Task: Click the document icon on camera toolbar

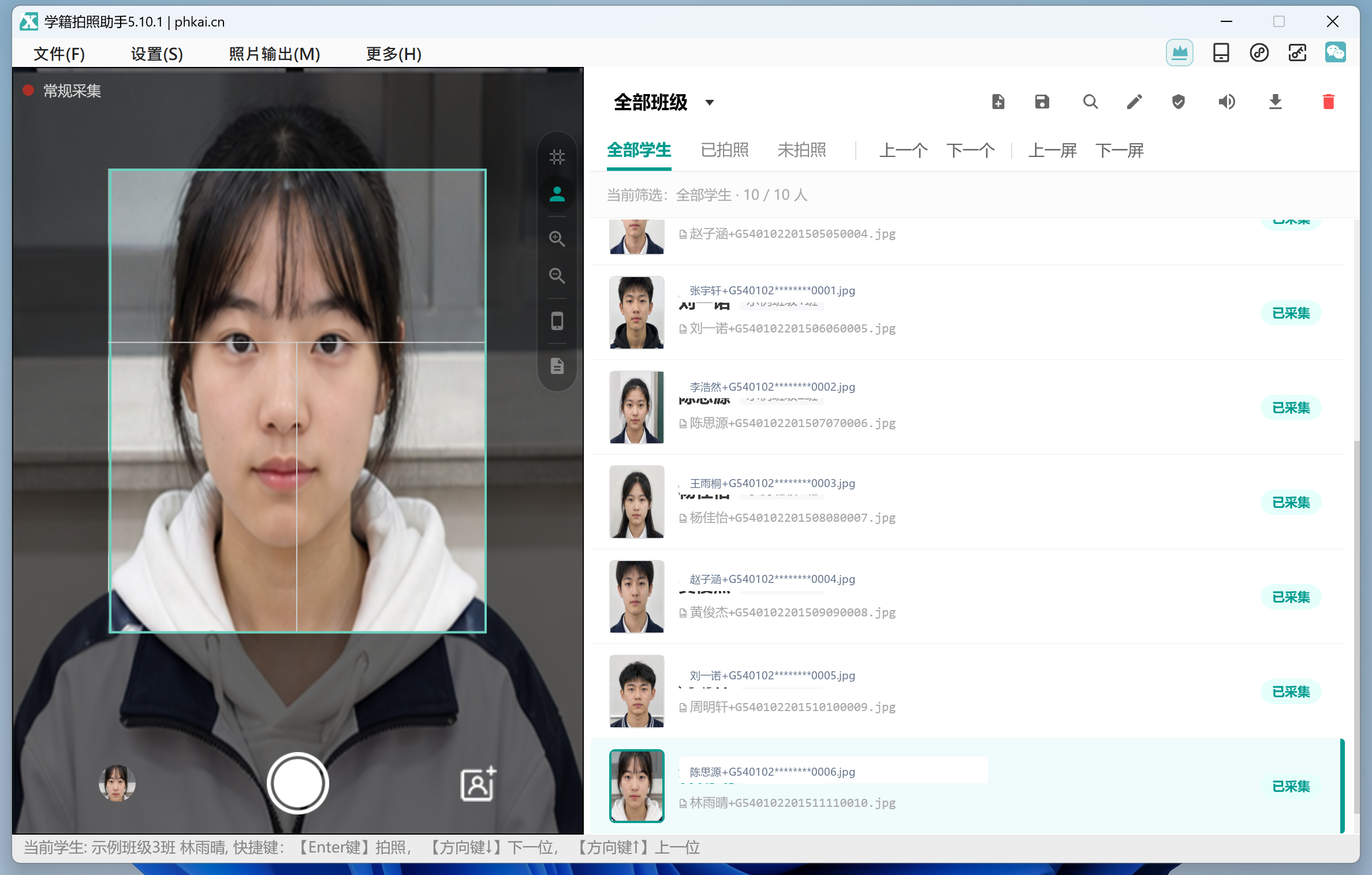Action: point(557,366)
